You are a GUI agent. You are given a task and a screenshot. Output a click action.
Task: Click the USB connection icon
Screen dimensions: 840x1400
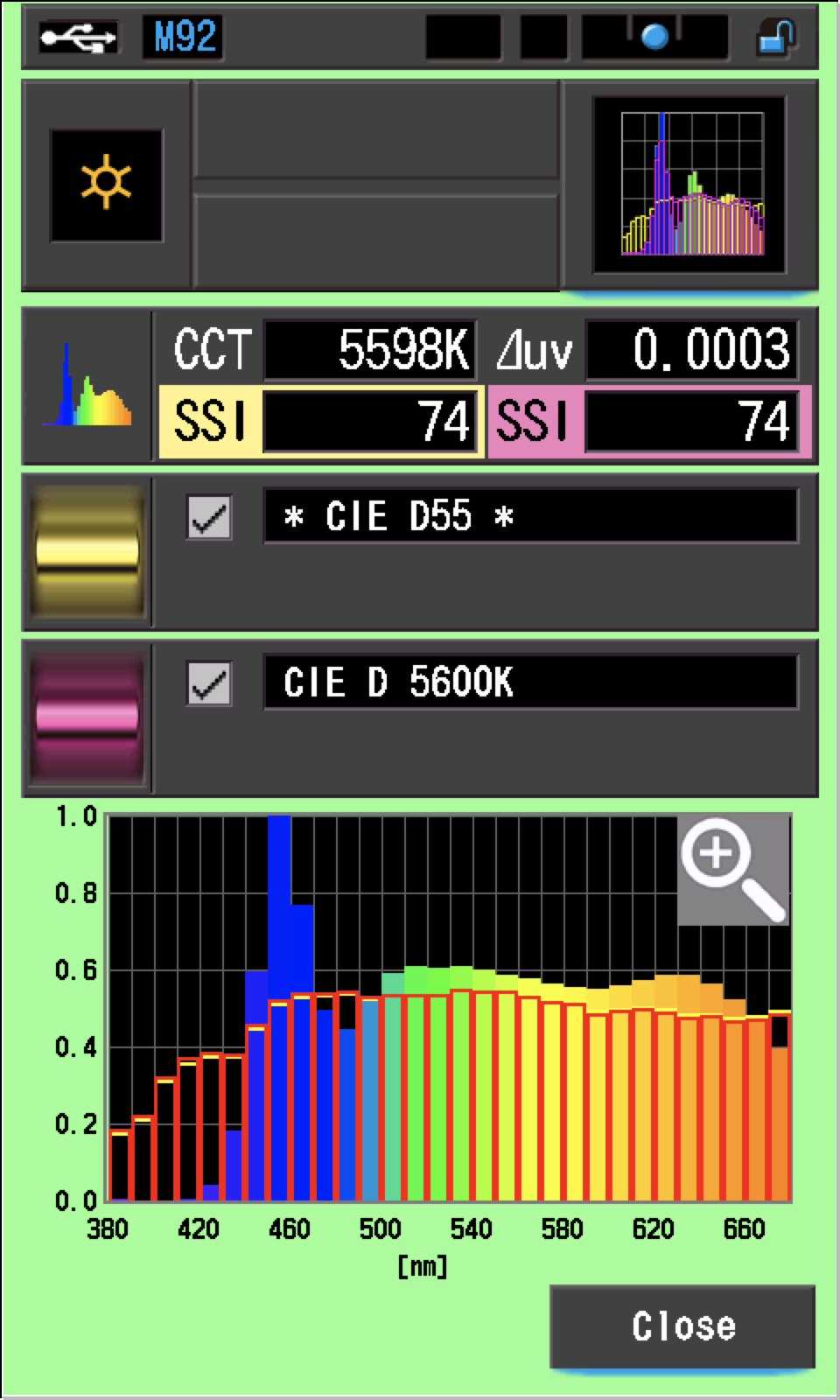(78, 37)
